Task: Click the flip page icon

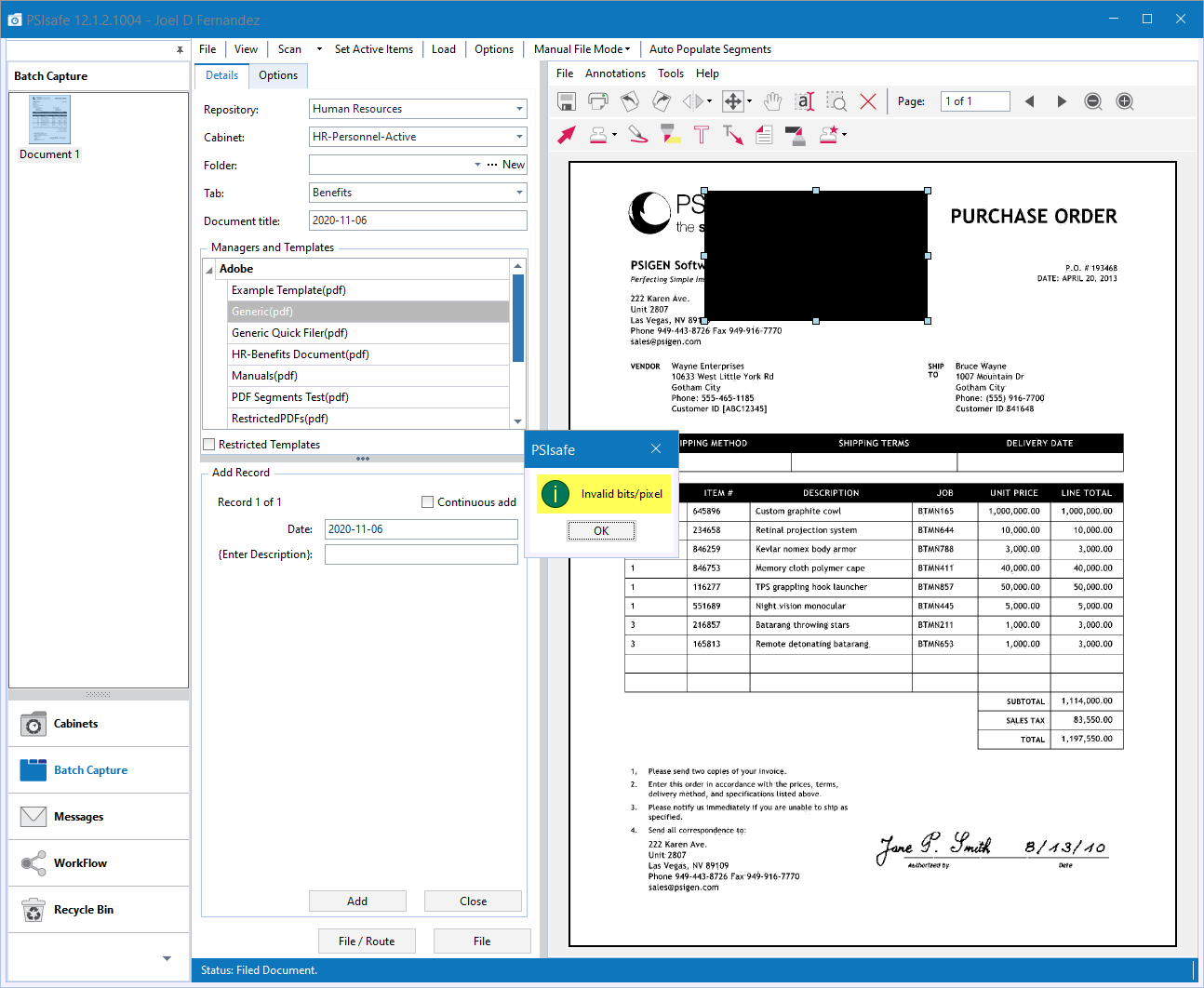Action: [x=693, y=101]
